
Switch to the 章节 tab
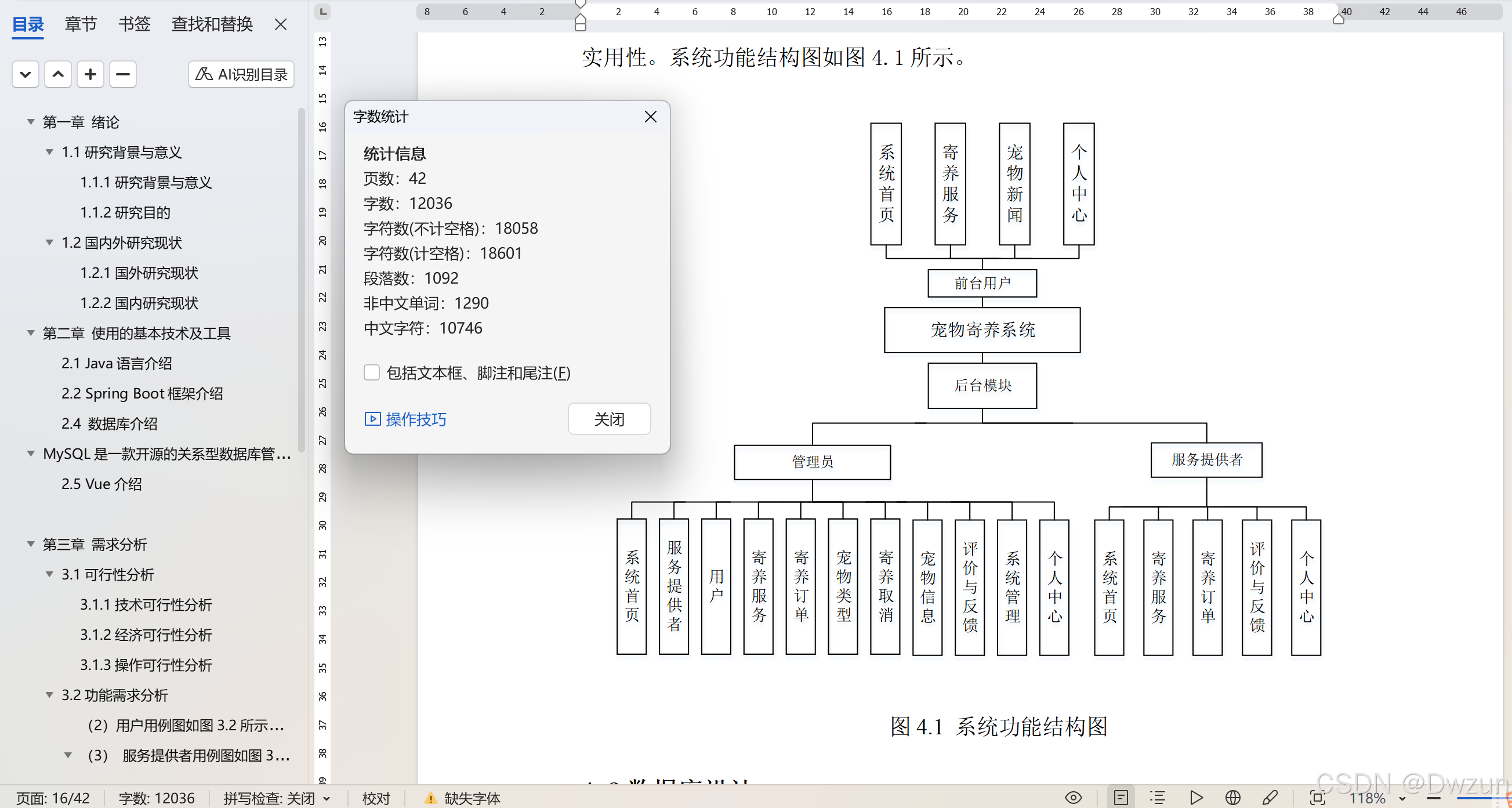[x=81, y=24]
